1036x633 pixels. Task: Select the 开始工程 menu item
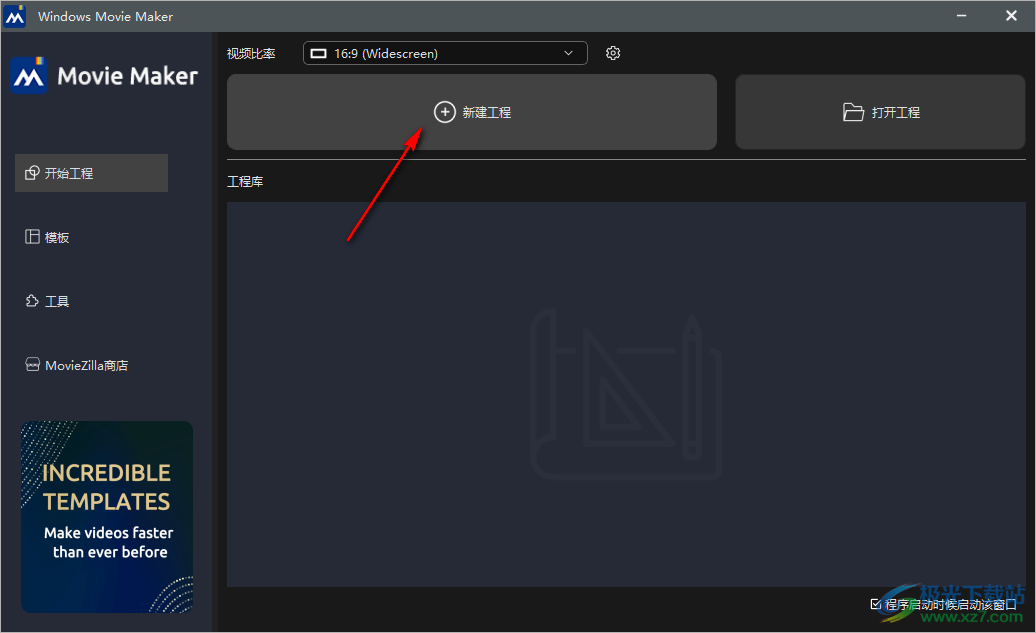(91, 173)
